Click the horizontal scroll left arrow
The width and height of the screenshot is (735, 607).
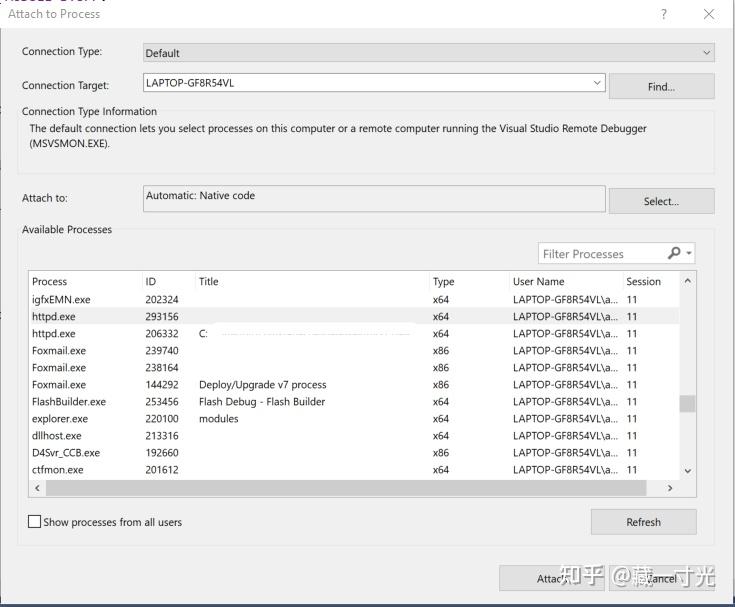point(38,488)
